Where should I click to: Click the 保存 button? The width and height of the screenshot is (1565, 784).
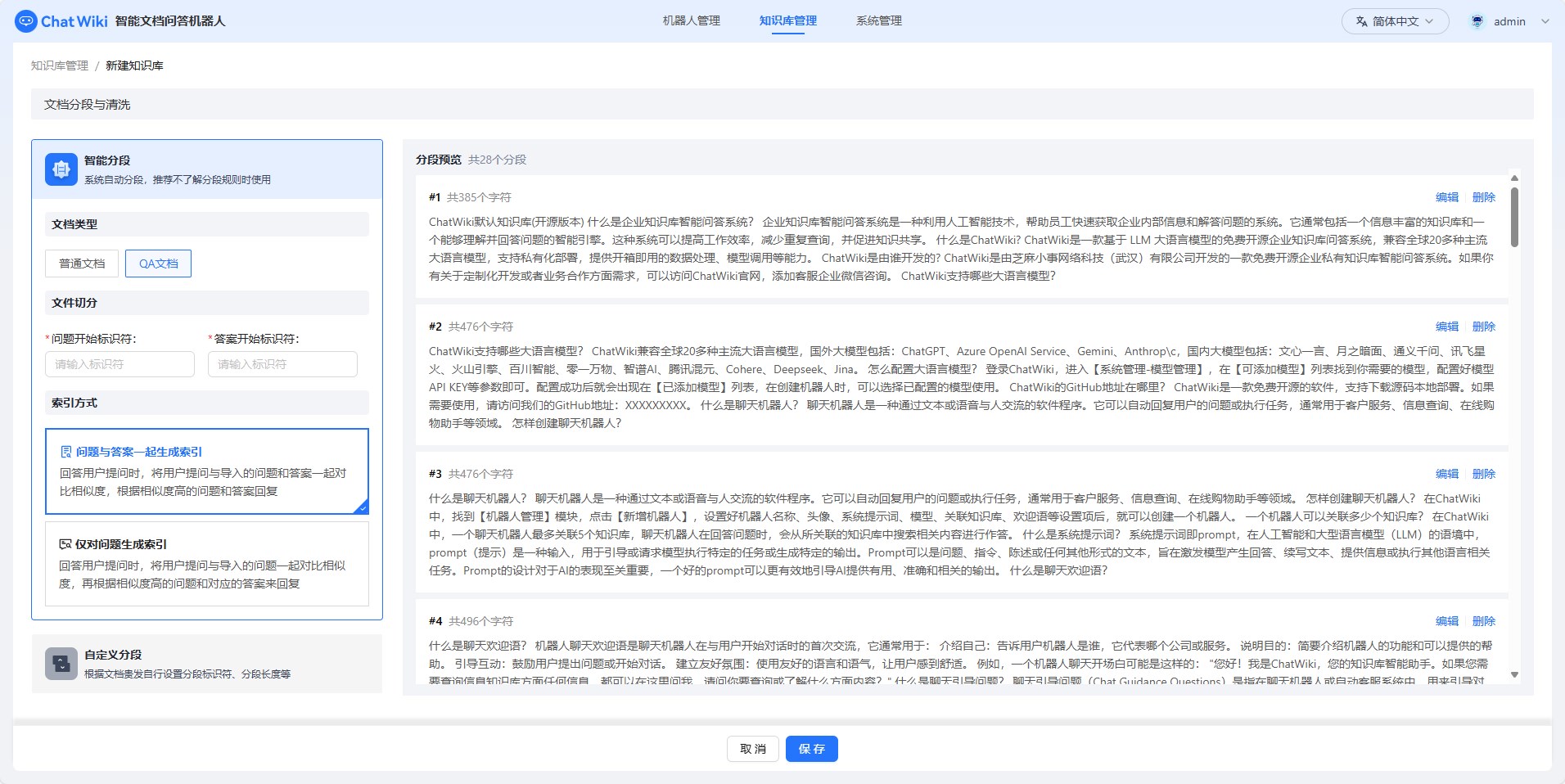(x=812, y=749)
